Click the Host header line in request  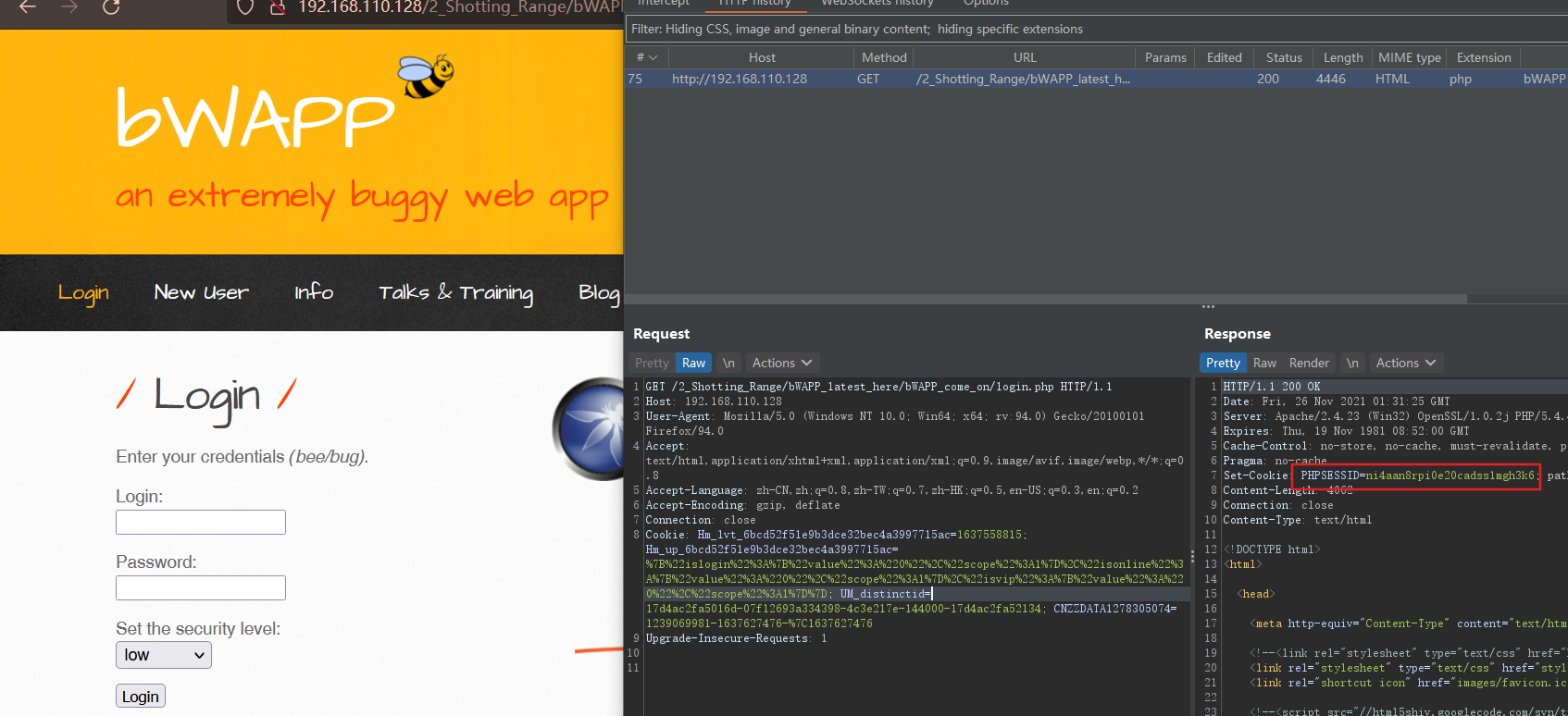(714, 401)
